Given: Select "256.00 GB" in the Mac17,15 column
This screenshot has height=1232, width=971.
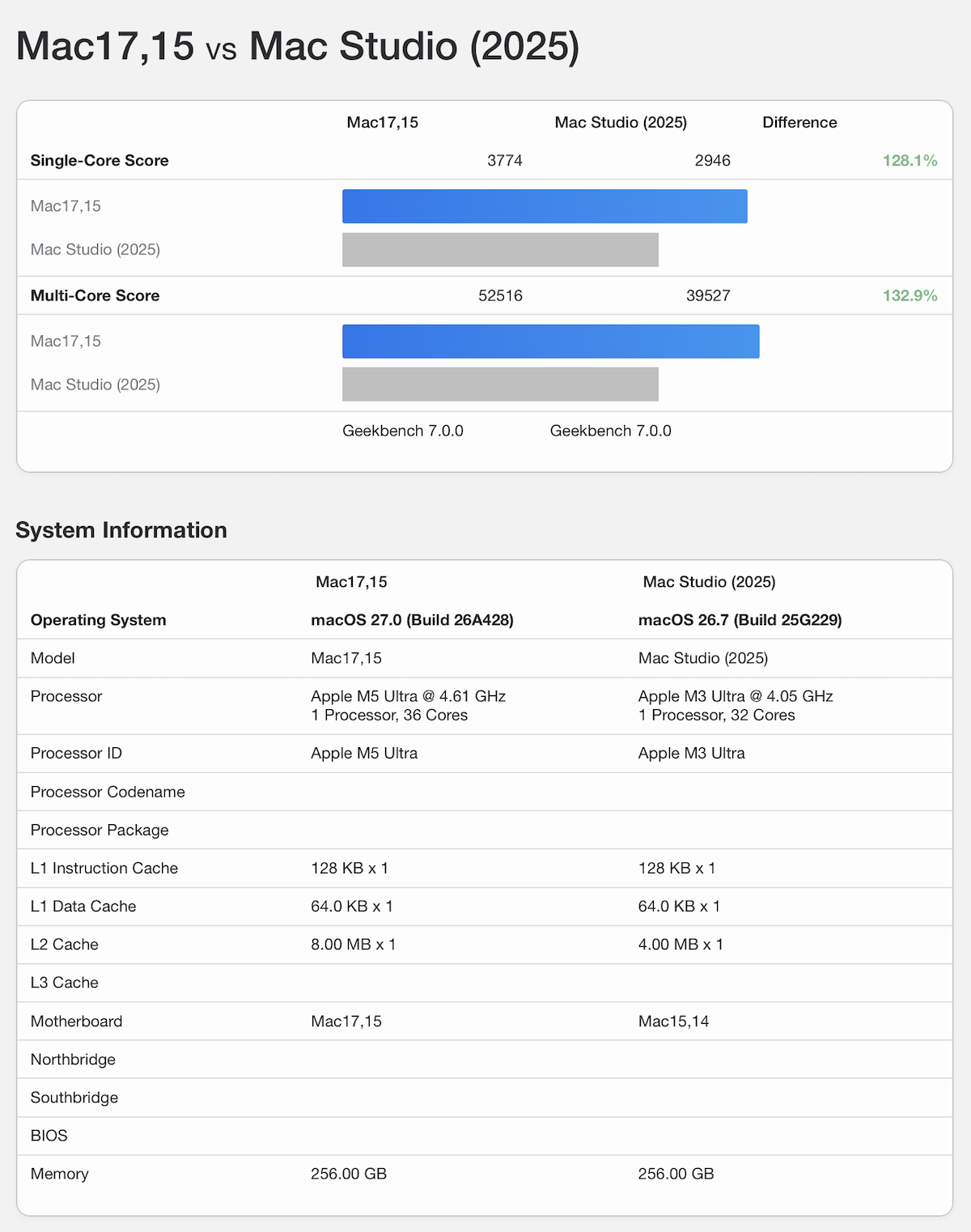Looking at the screenshot, I should pos(349,1173).
